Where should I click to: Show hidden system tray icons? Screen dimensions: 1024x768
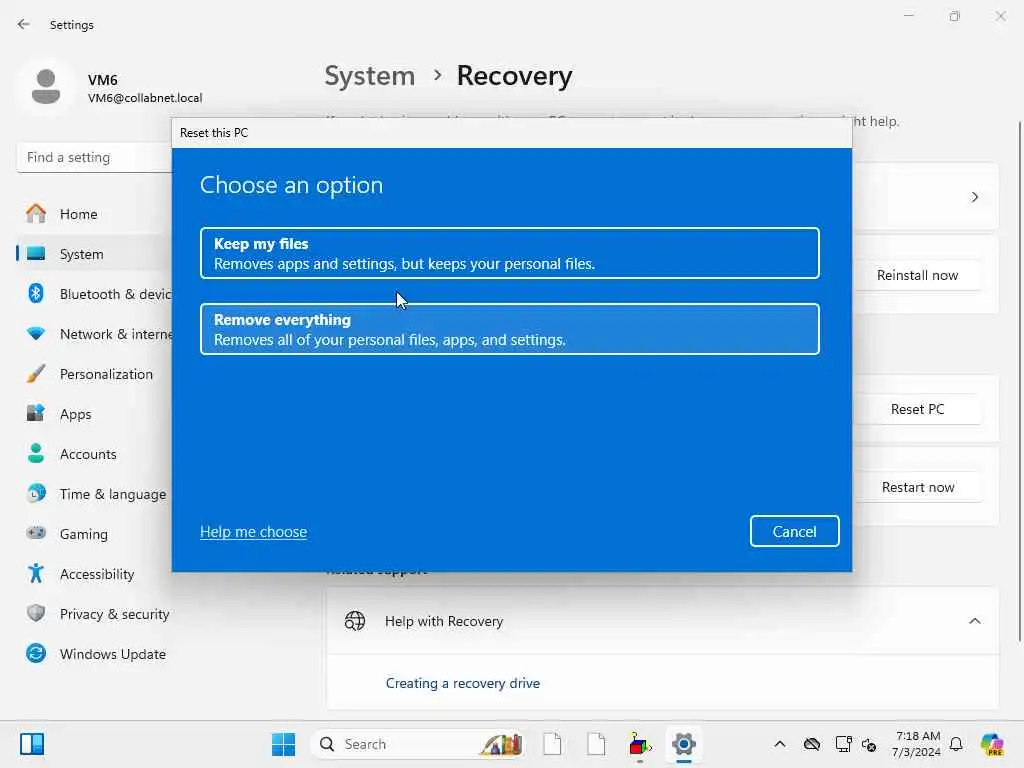(x=779, y=744)
